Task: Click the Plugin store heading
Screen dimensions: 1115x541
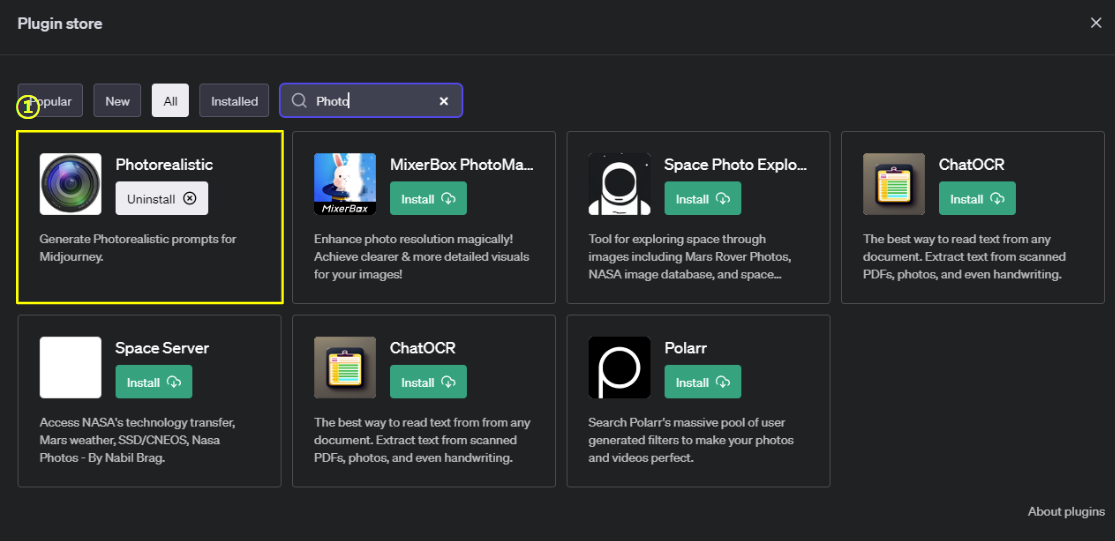Action: (60, 23)
